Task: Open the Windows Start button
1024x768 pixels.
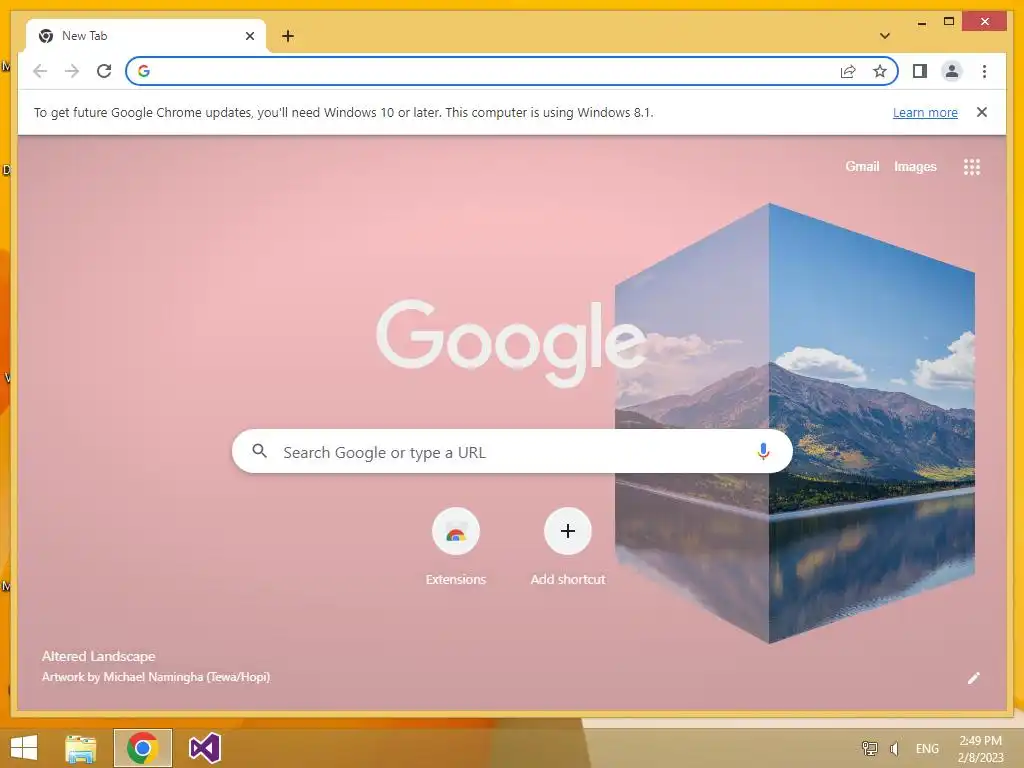Action: point(24,748)
